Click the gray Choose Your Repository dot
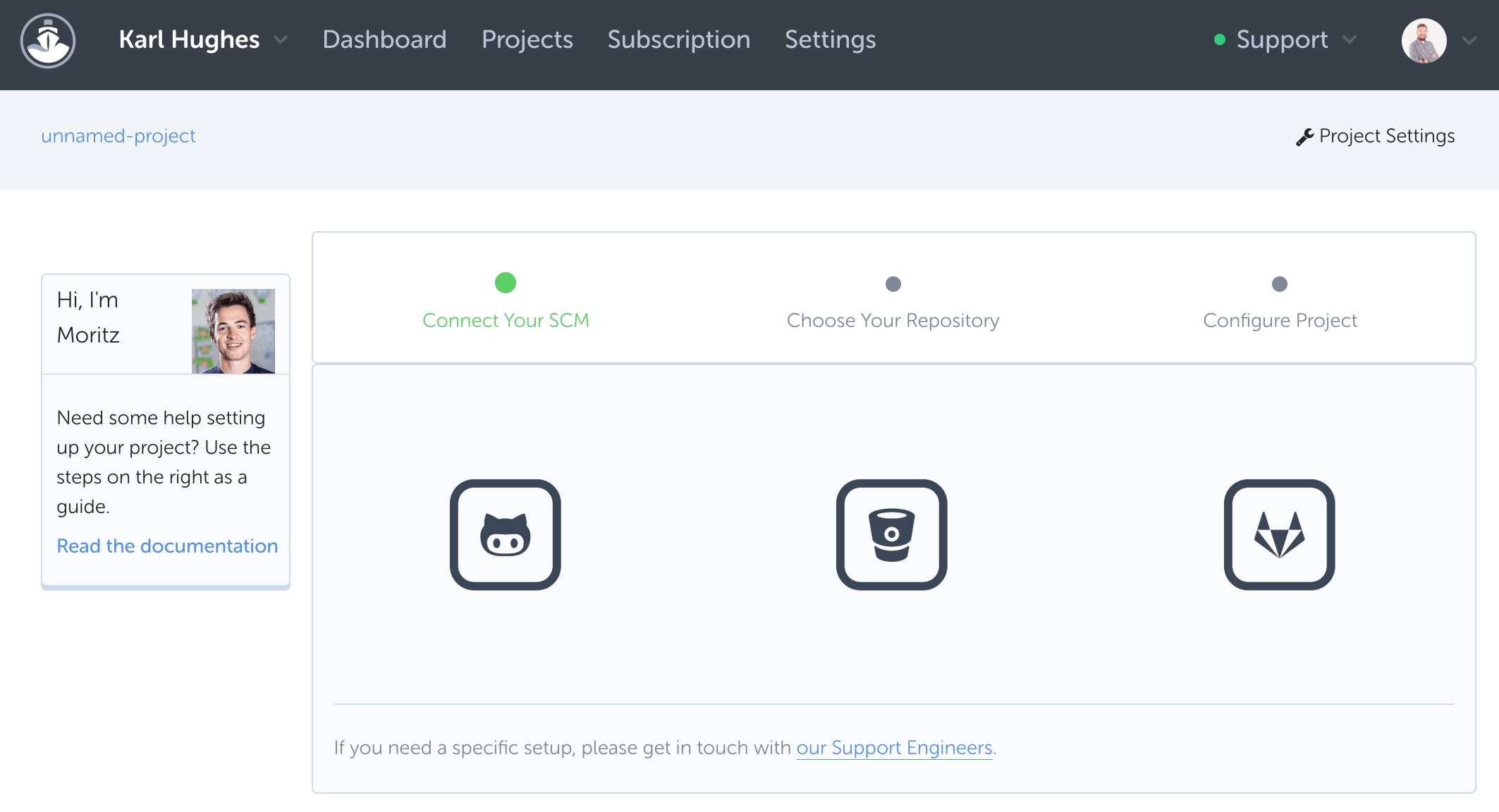The height and width of the screenshot is (812, 1499). pyautogui.click(x=893, y=284)
